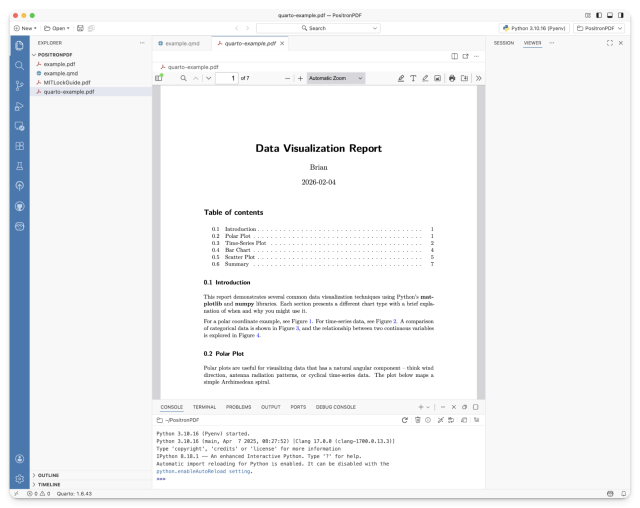The image size is (640, 508).
Task: Click the PDF find magnifier icon
Action: tap(183, 78)
